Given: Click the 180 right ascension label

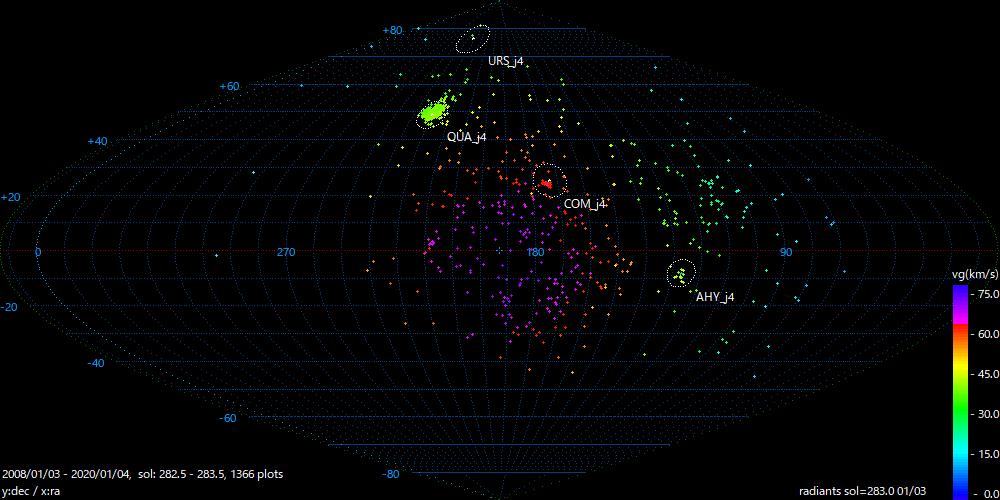Looking at the screenshot, I should [x=535, y=253].
